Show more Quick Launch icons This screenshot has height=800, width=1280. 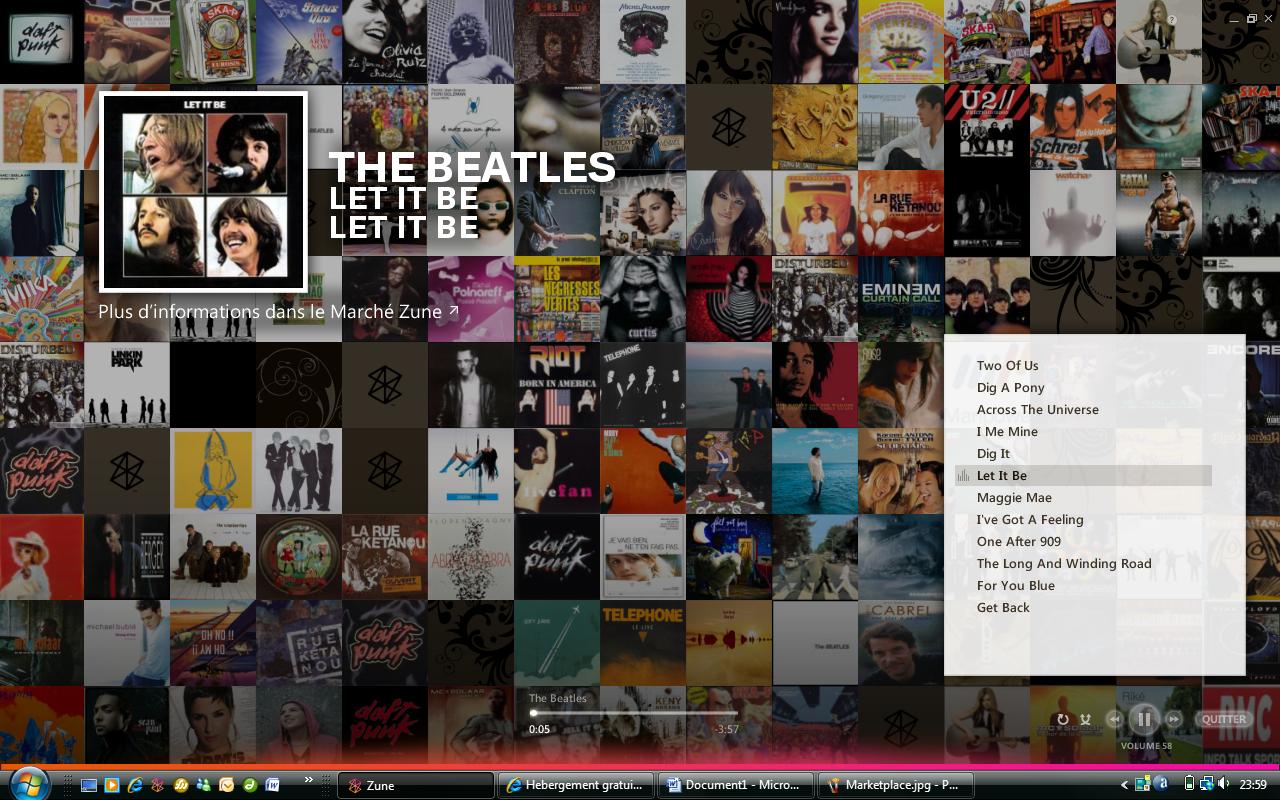click(309, 780)
